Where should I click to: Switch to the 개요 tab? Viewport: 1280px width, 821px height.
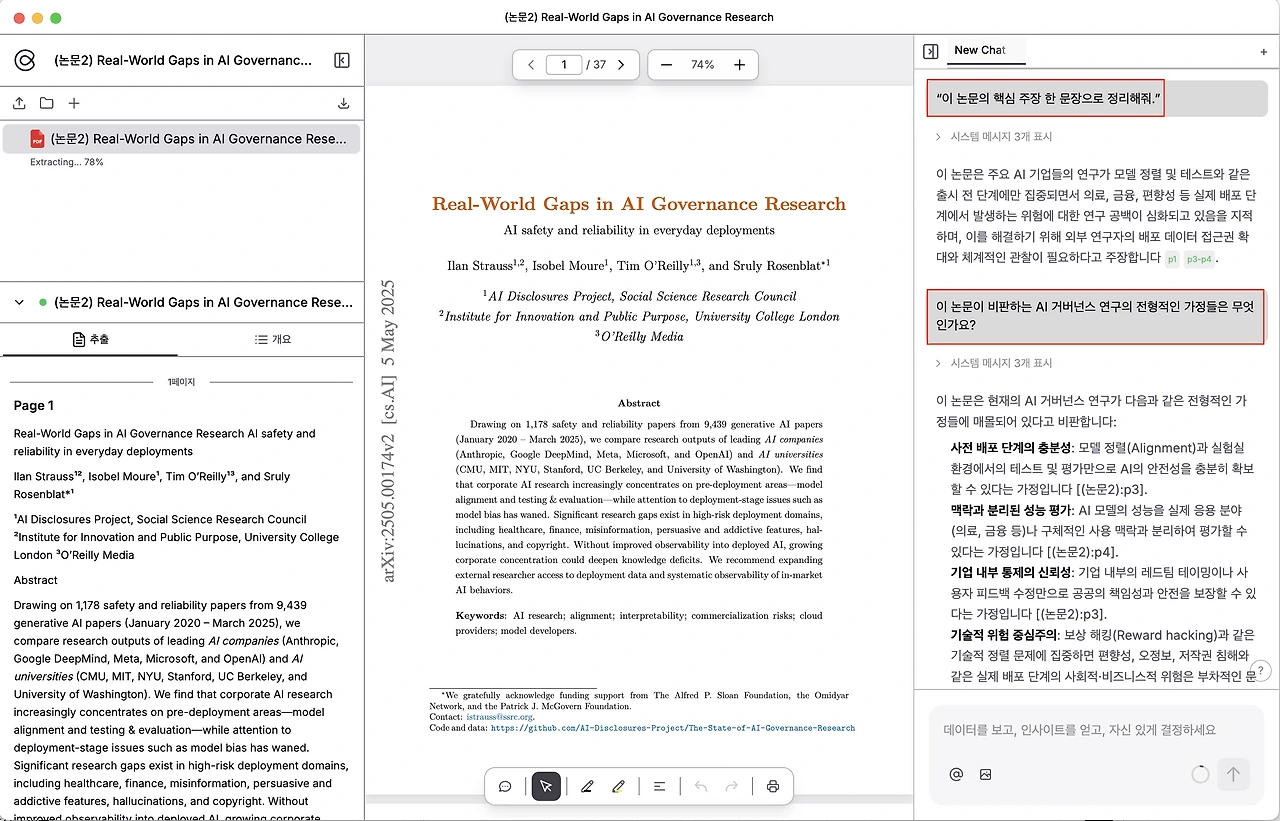point(273,340)
